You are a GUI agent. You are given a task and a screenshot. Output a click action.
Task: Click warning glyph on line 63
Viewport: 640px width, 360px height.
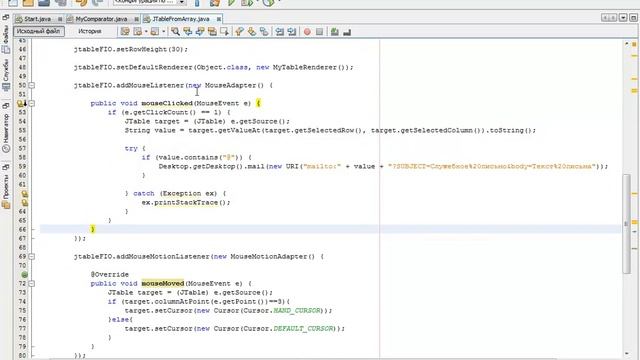[x=24, y=202]
